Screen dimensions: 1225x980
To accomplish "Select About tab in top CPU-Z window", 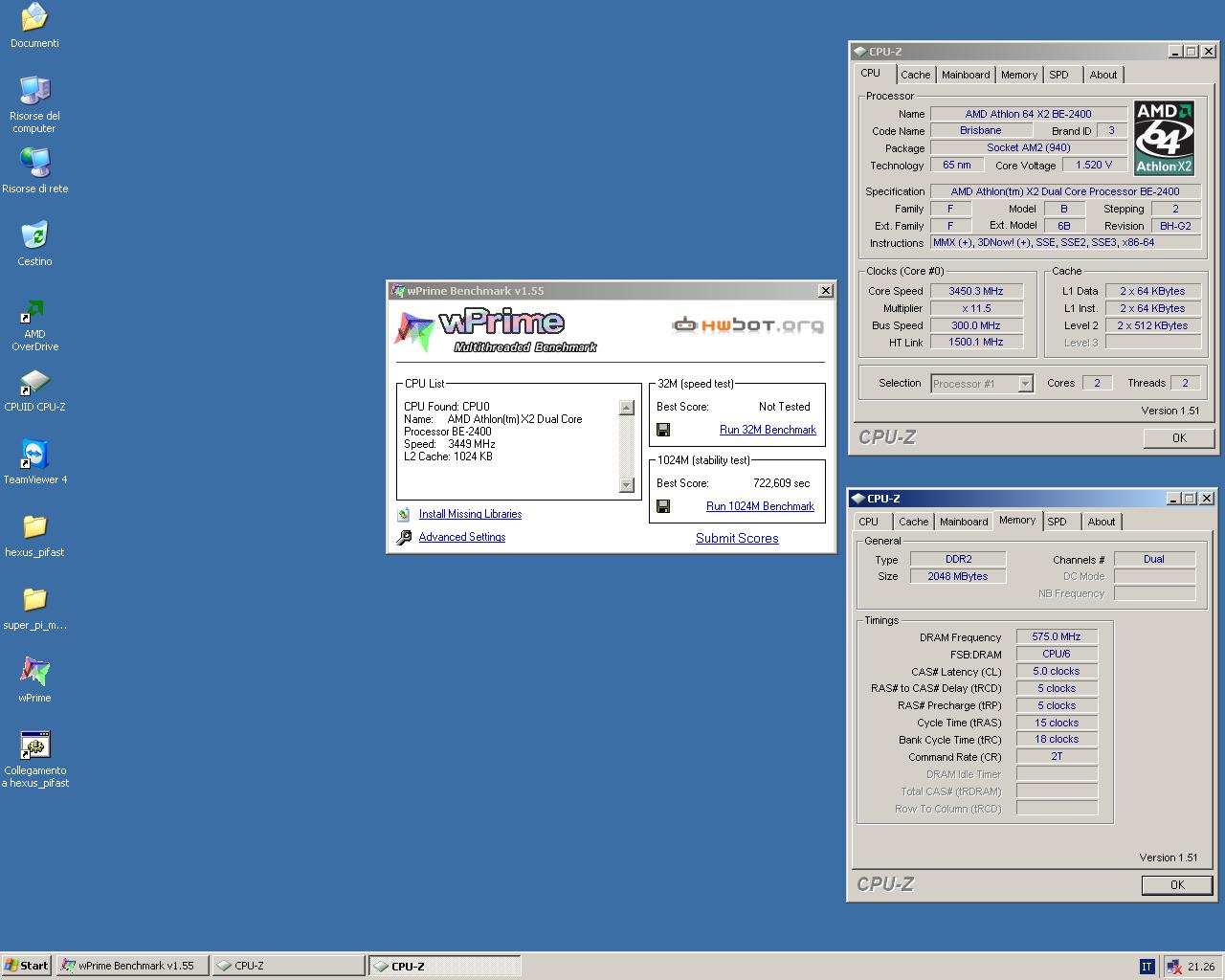I will click(1102, 75).
